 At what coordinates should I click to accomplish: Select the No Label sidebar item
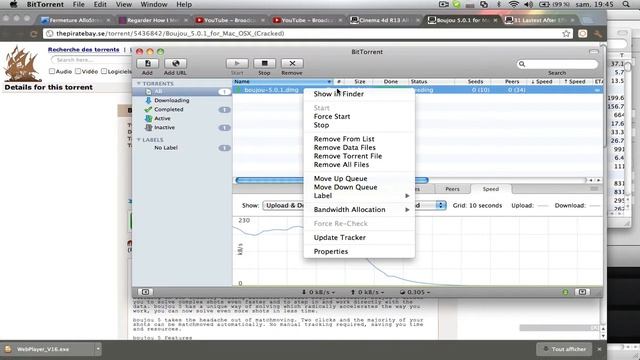pos(166,148)
